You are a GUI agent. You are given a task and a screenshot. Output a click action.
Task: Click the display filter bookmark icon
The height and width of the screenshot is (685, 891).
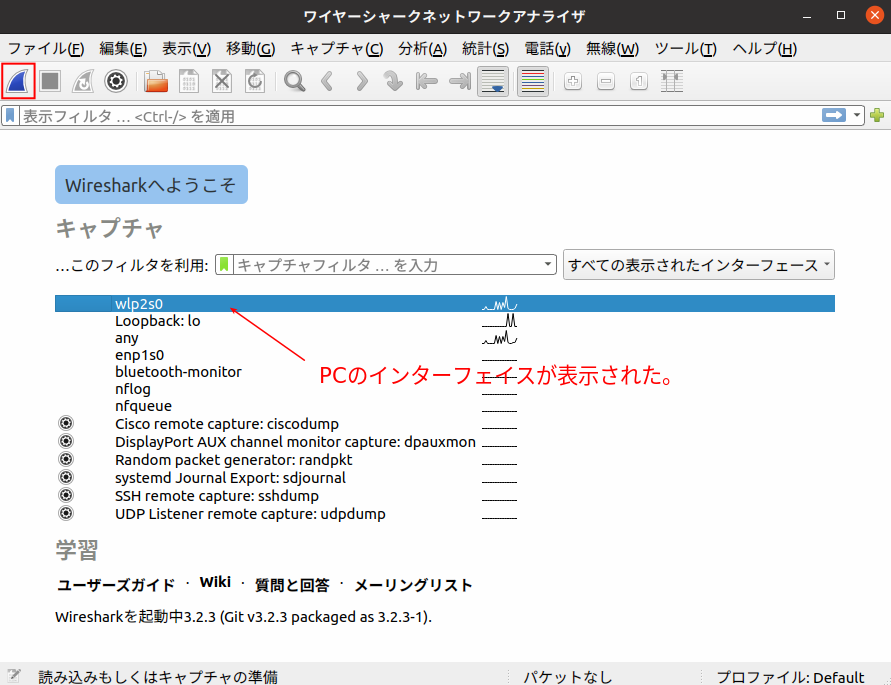click(11, 116)
